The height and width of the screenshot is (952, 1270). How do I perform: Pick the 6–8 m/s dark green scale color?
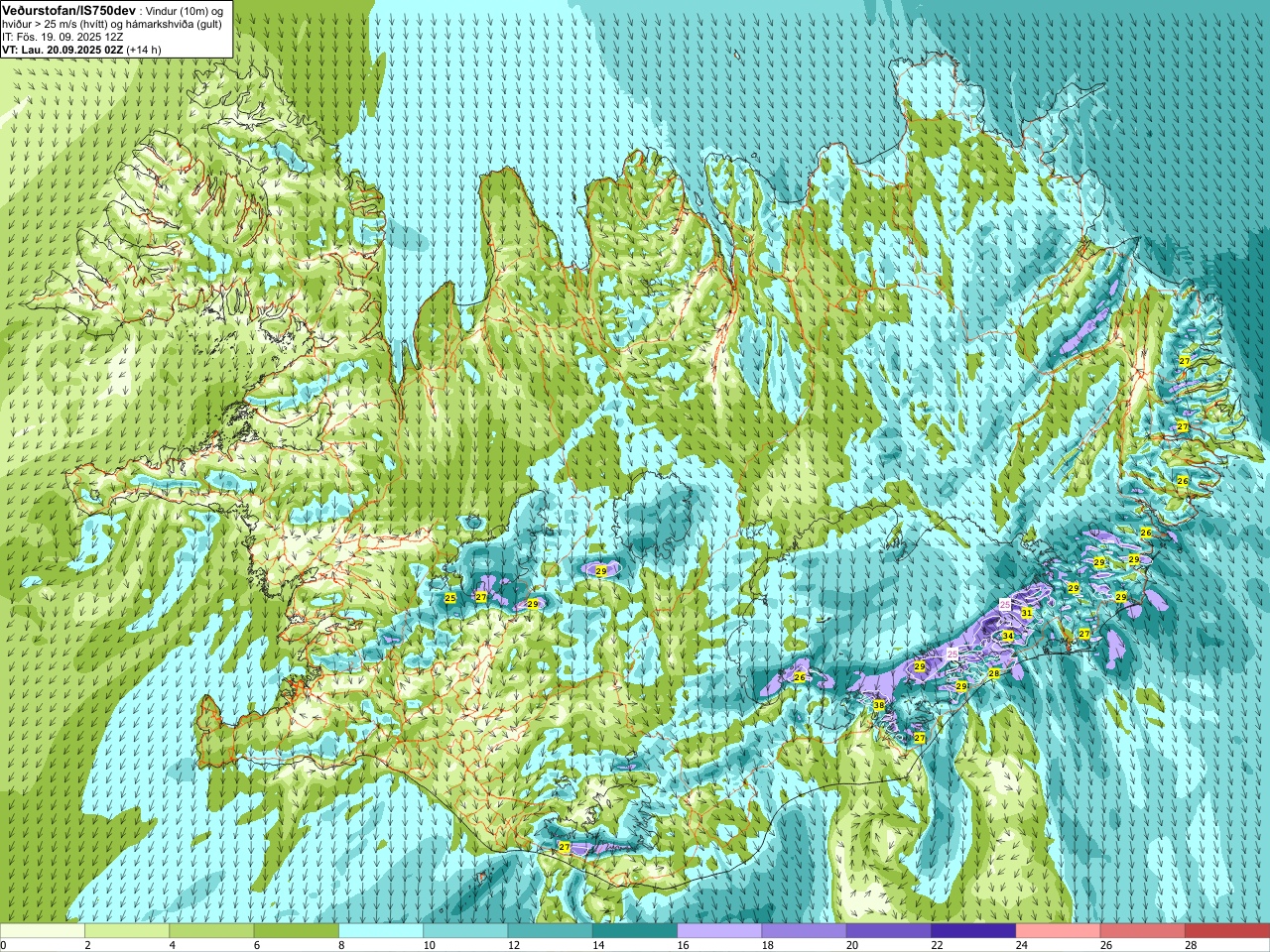pos(297,931)
